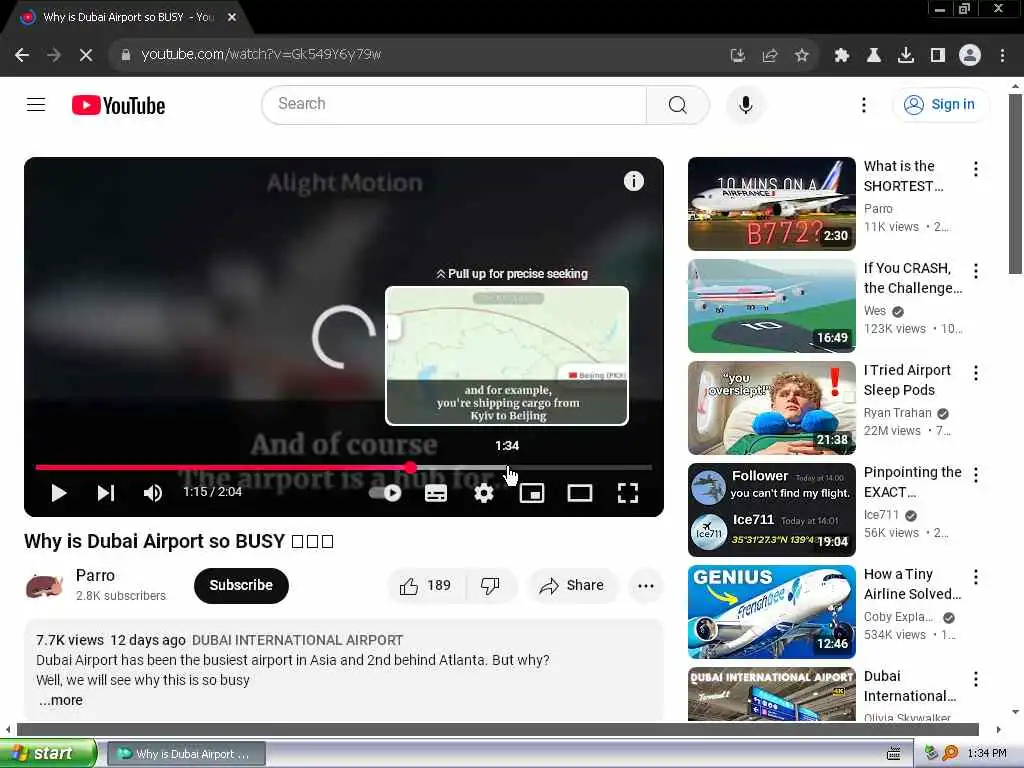Toggle autoplay switch in player
Screen dimensions: 1024x768
(385, 493)
